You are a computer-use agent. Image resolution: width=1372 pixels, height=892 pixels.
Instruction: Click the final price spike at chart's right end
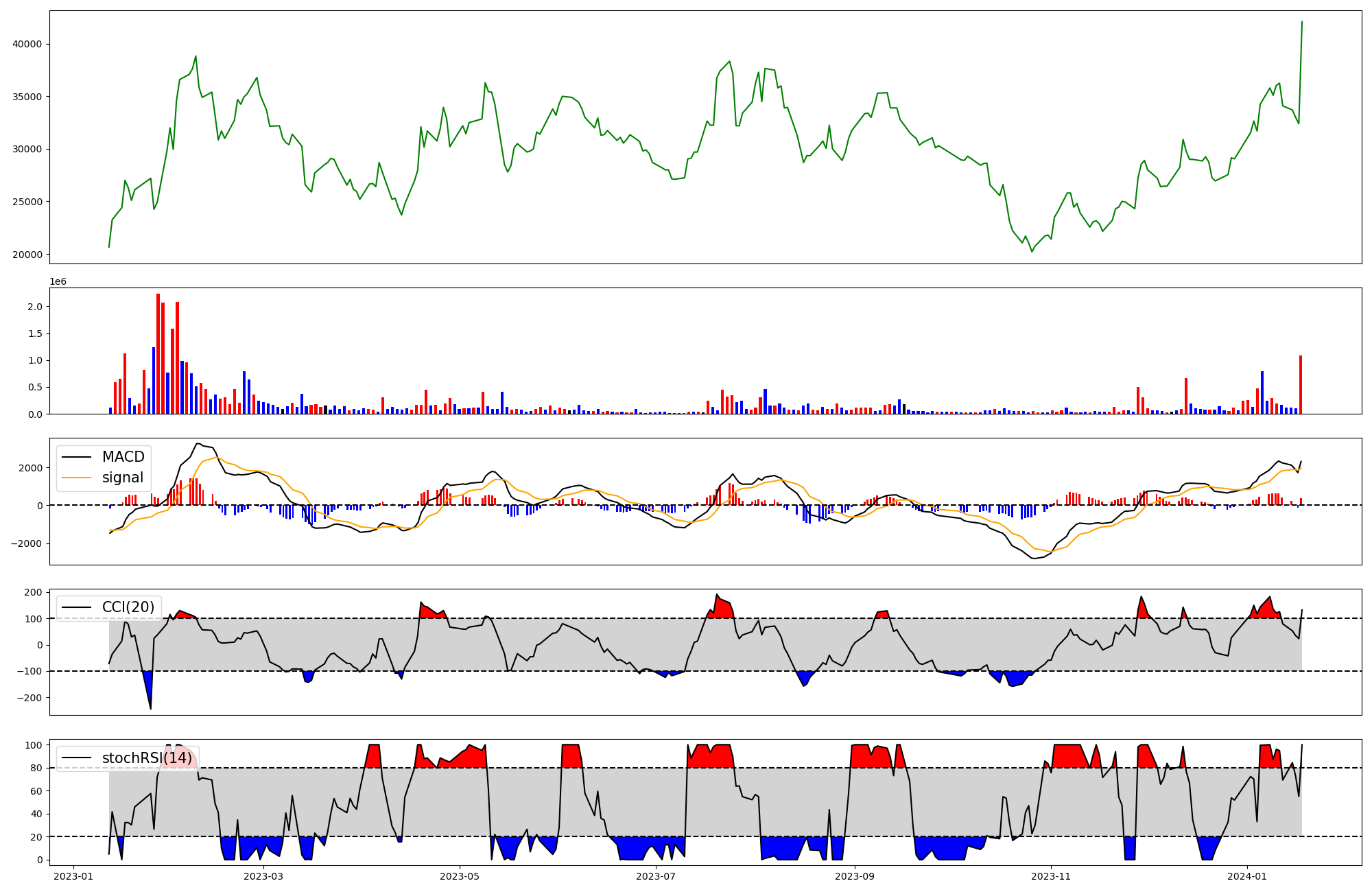point(1301,23)
